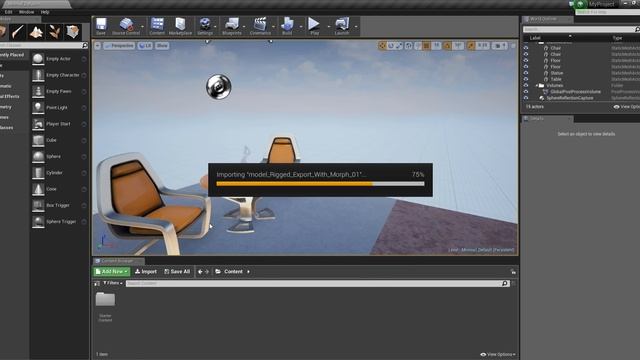Screen dimensions: 640x360
Task: Select the Cylinder shape icon
Action: [38, 173]
